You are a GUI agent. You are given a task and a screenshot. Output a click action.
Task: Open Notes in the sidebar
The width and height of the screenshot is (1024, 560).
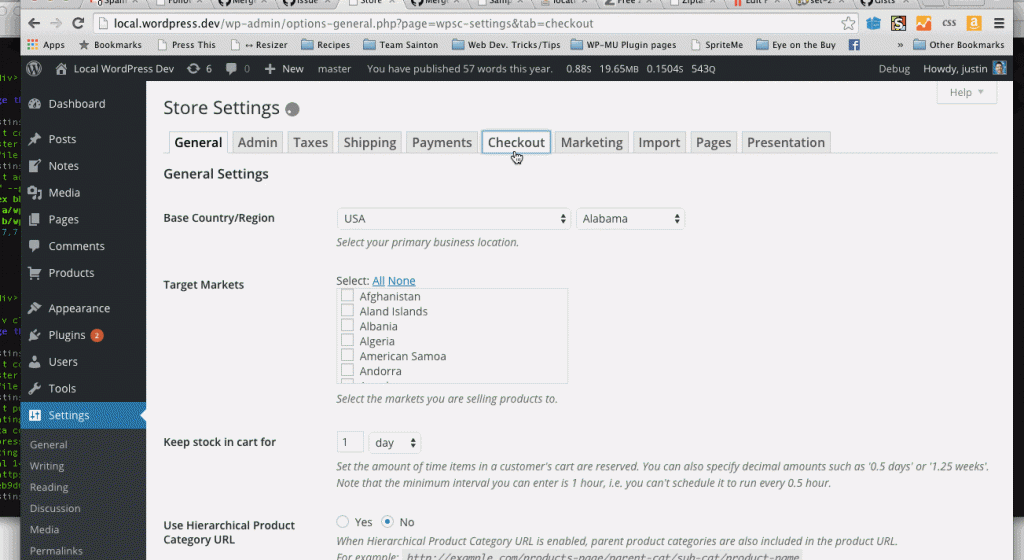63,166
